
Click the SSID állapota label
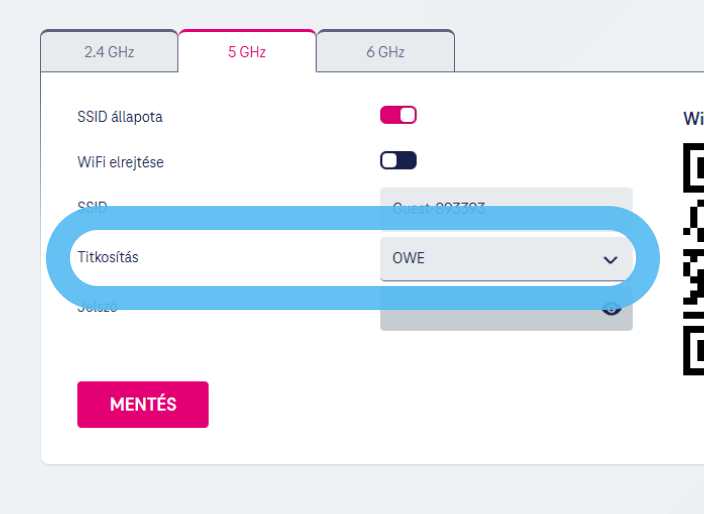click(x=120, y=116)
